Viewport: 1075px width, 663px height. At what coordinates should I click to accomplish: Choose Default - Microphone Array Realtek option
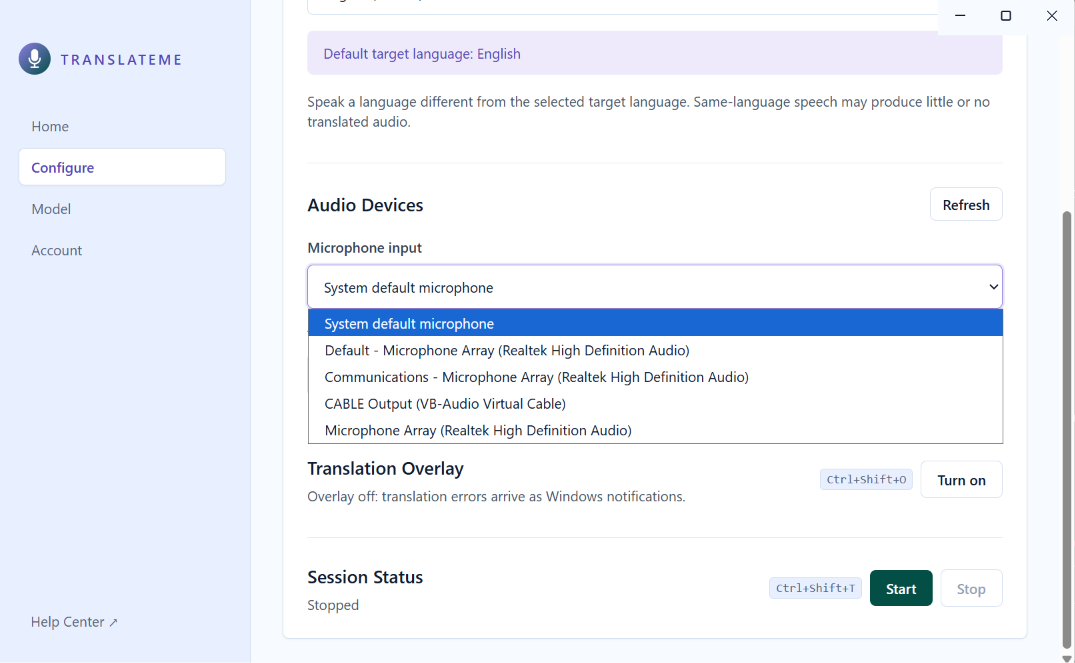[x=655, y=350]
